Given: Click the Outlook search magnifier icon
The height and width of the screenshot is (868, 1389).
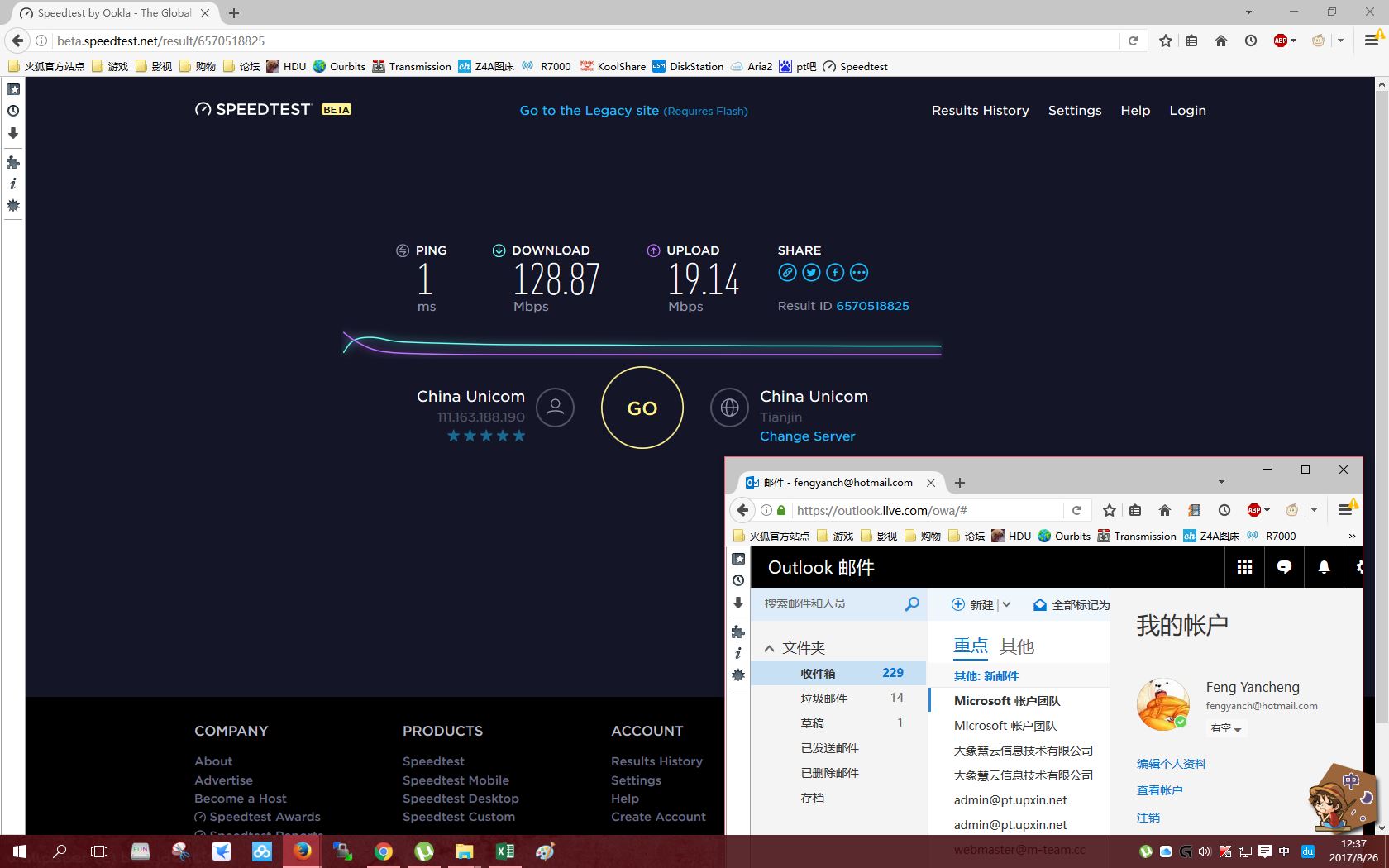Looking at the screenshot, I should pos(911,604).
